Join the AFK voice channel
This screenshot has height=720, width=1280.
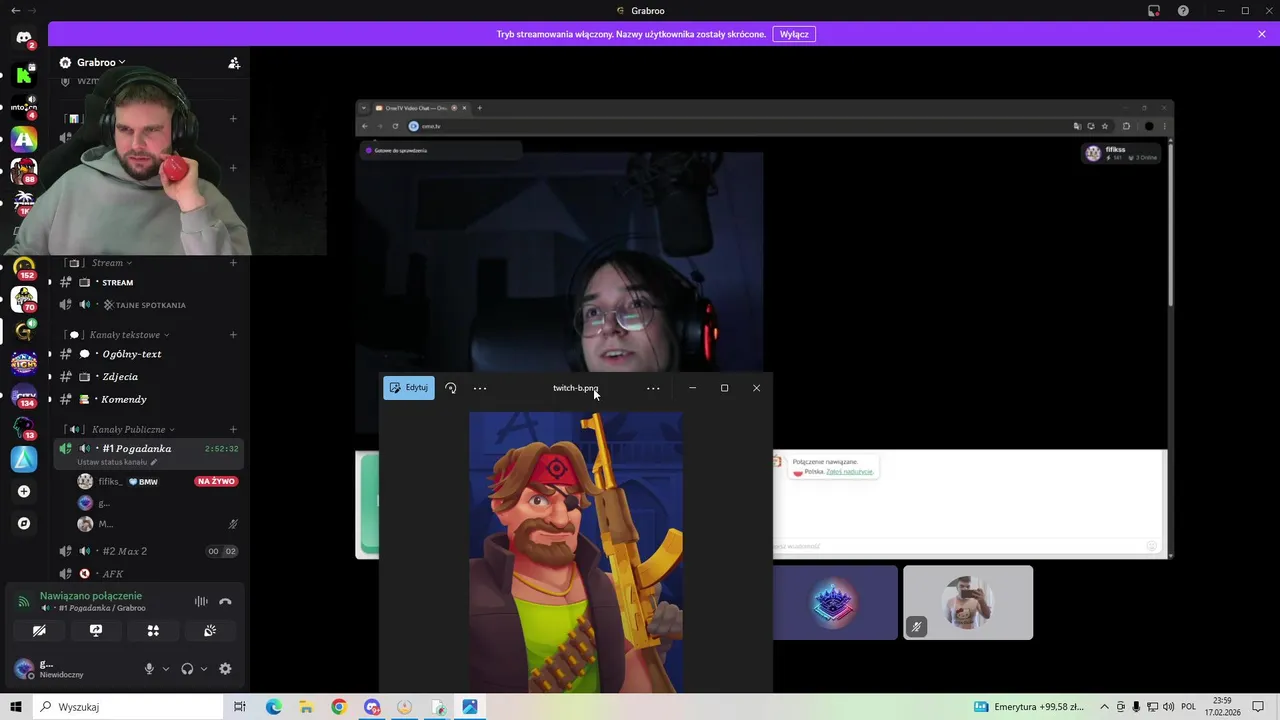[x=149, y=574]
